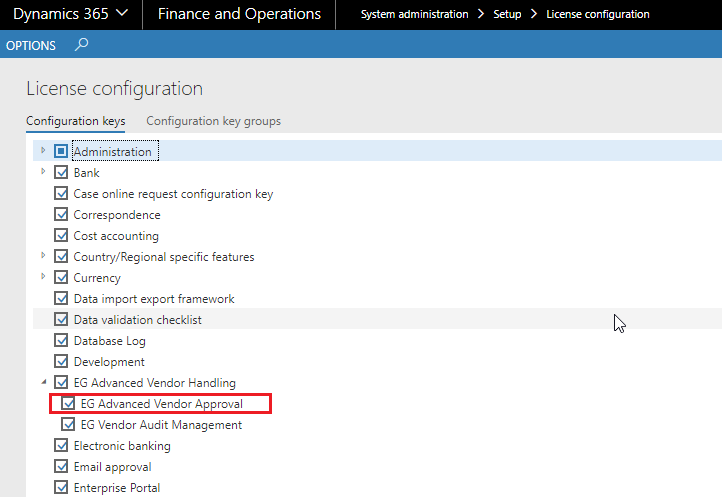
Task: Expand the Bank node
Action: pyautogui.click(x=43, y=171)
